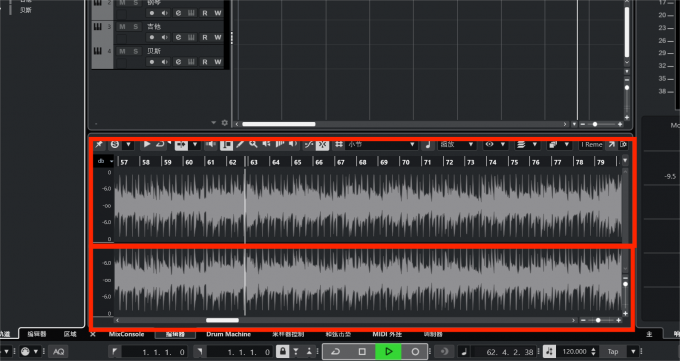The image size is (680, 361).
Task: Open the window layout dropdown in toolbar
Action: [x=559, y=144]
